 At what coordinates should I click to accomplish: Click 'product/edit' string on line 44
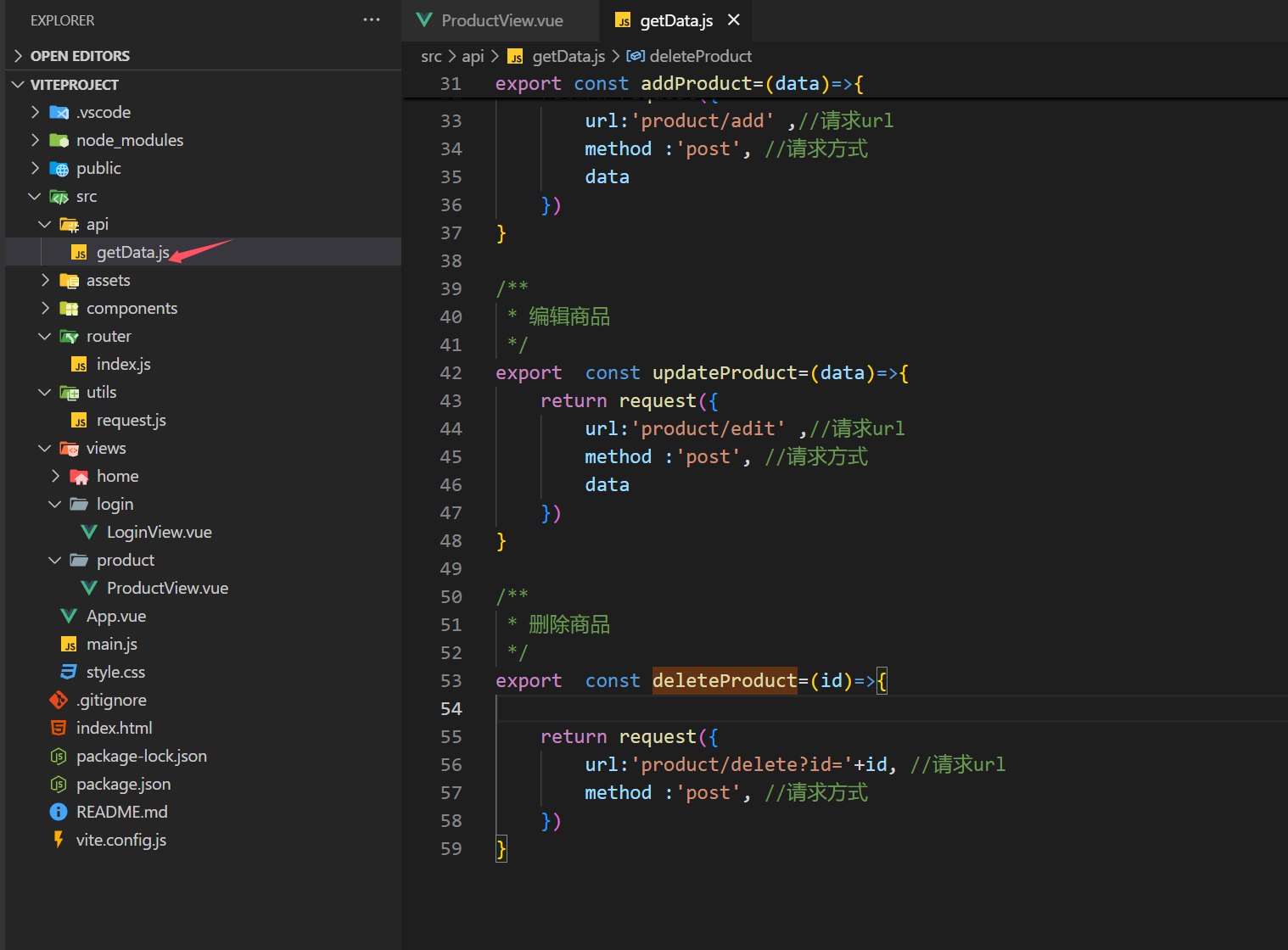[708, 428]
